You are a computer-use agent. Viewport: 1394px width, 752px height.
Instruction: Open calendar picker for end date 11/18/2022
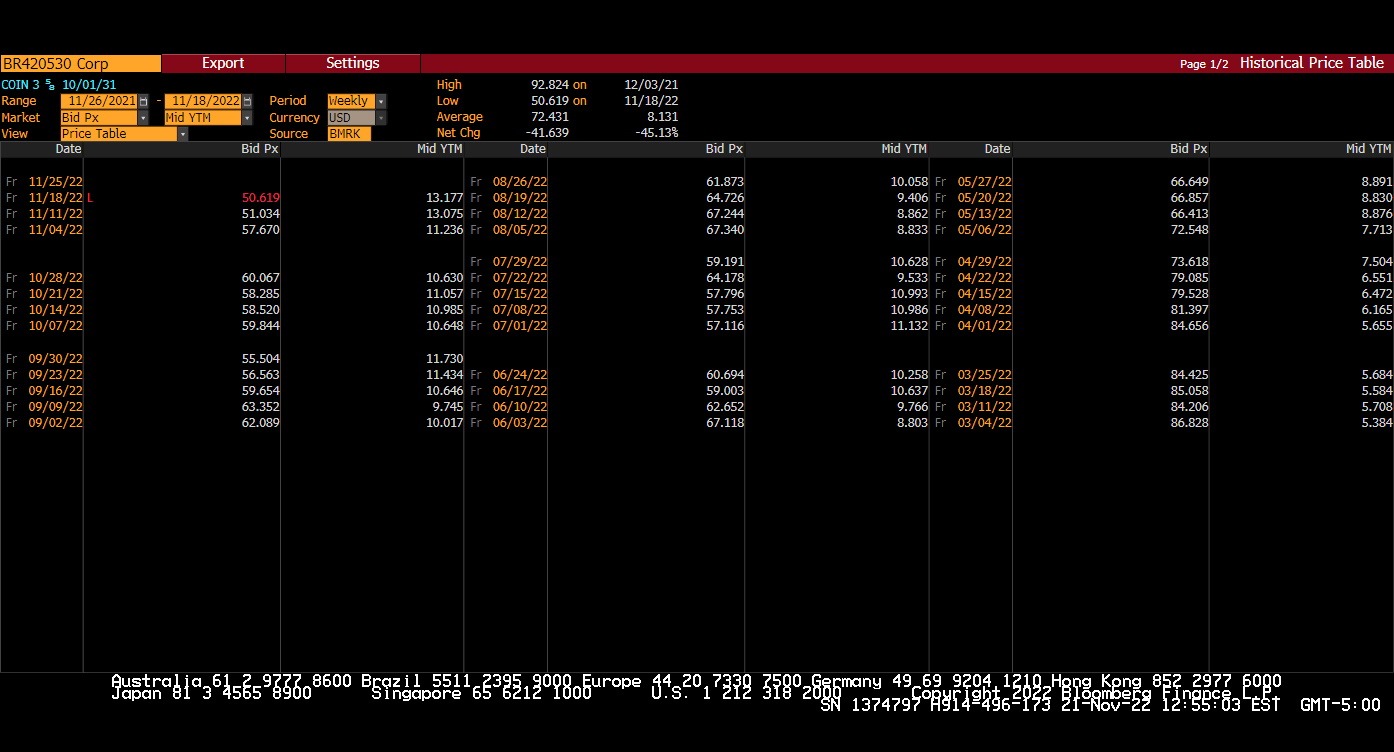[248, 101]
